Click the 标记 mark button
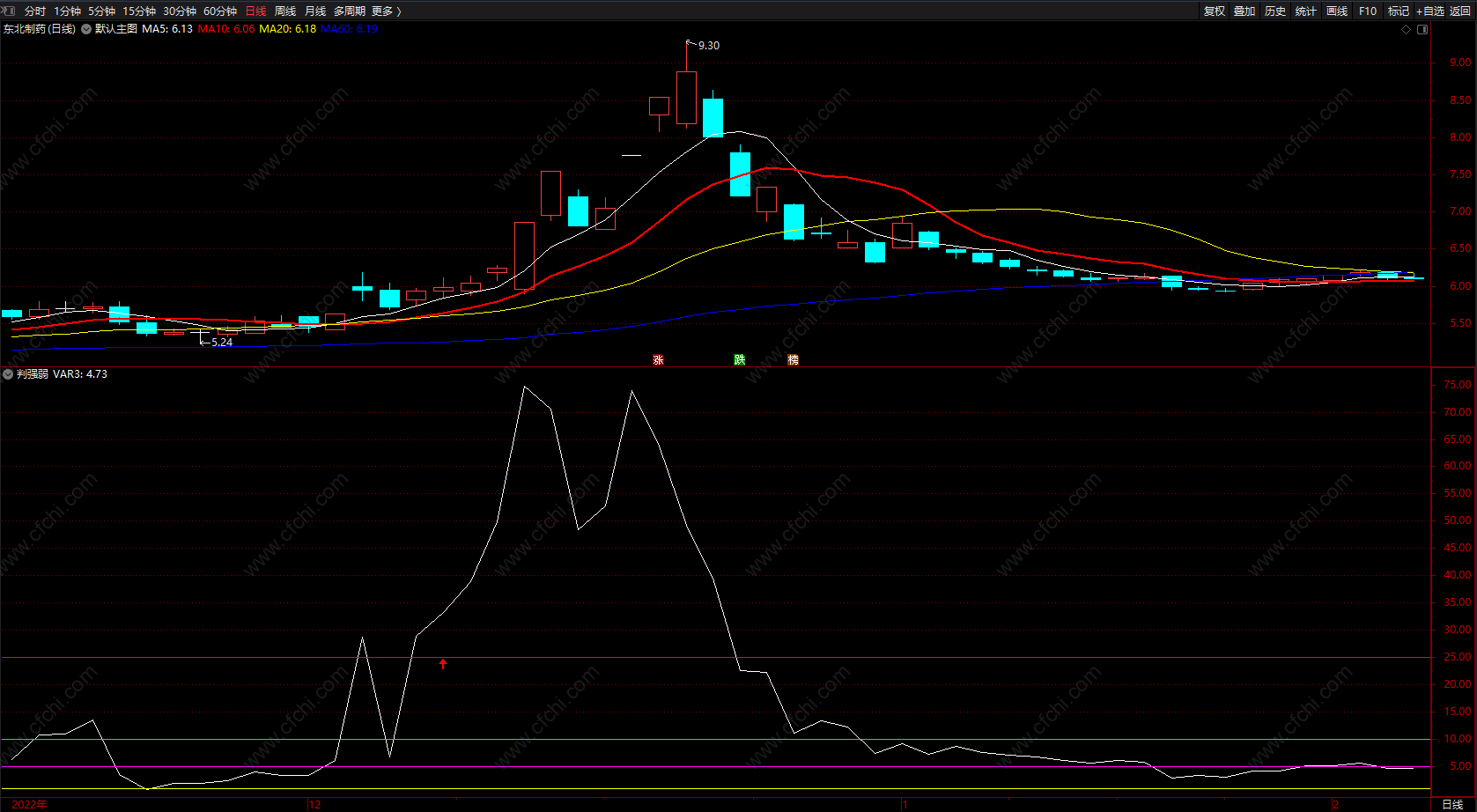 click(1399, 11)
